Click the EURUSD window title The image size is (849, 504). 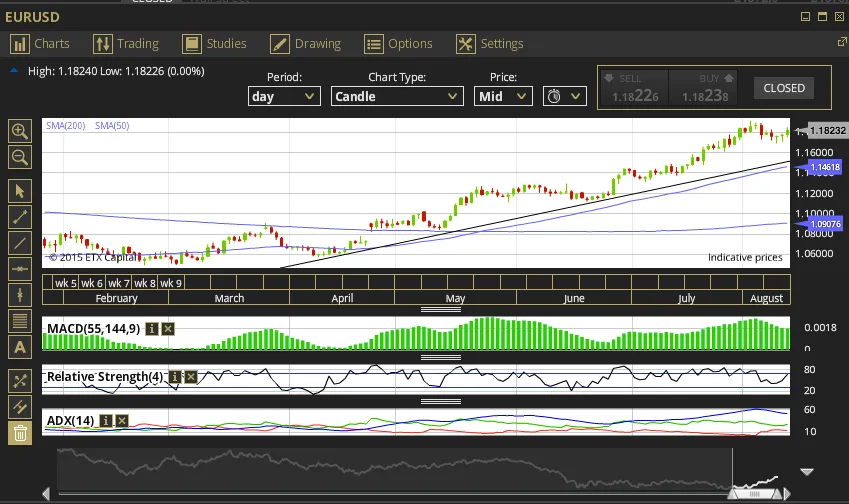32,17
